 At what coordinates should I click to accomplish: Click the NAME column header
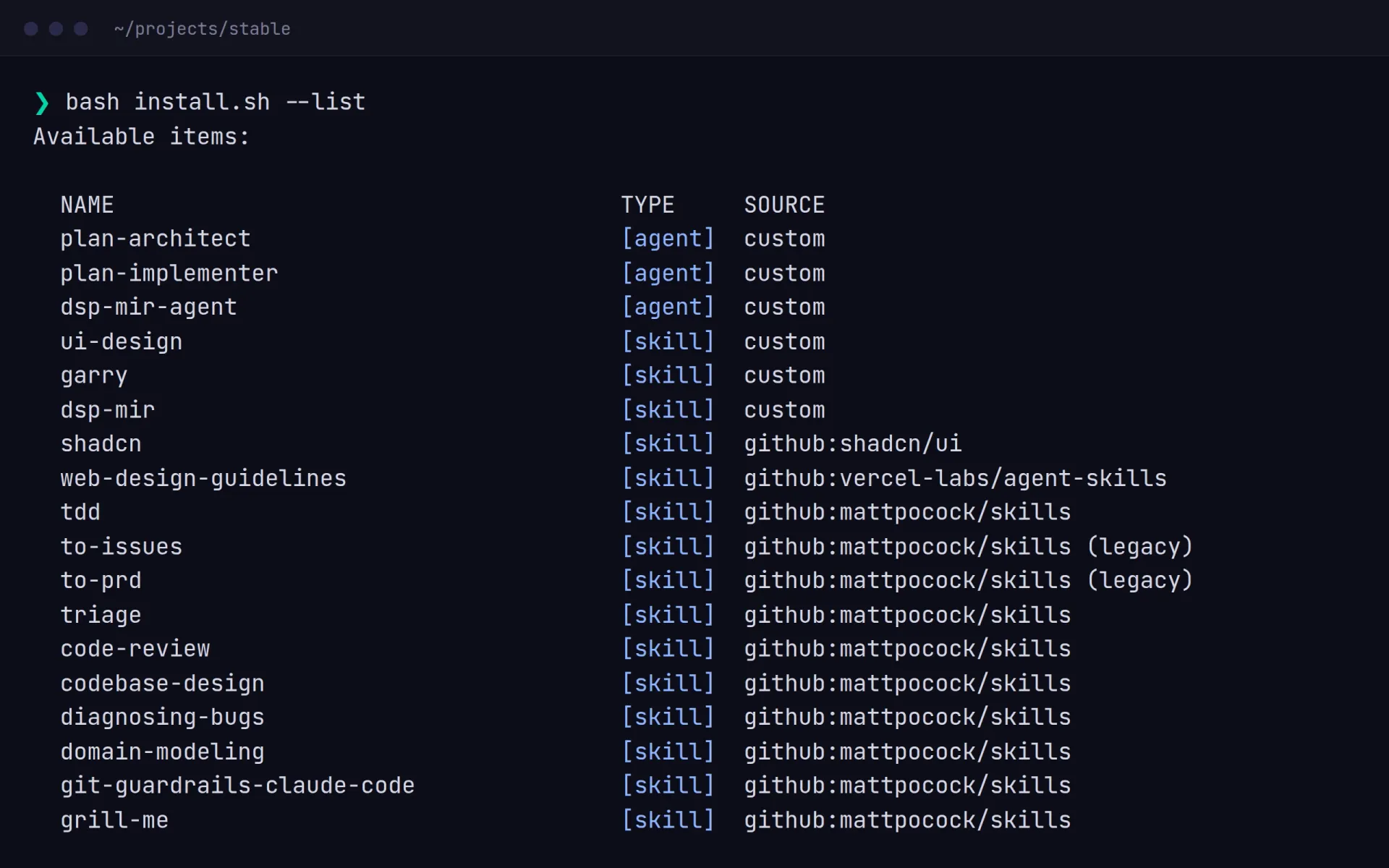(x=87, y=205)
